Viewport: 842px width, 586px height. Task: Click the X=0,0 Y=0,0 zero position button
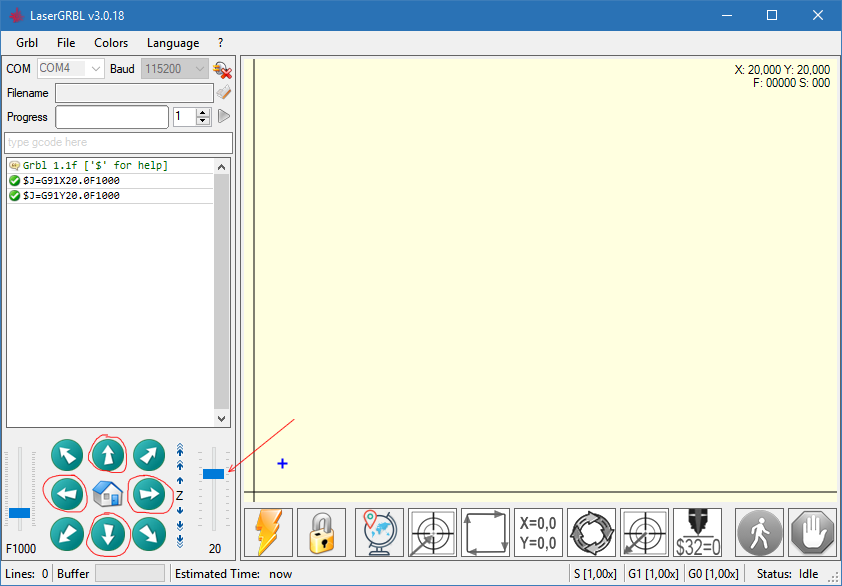[x=538, y=532]
